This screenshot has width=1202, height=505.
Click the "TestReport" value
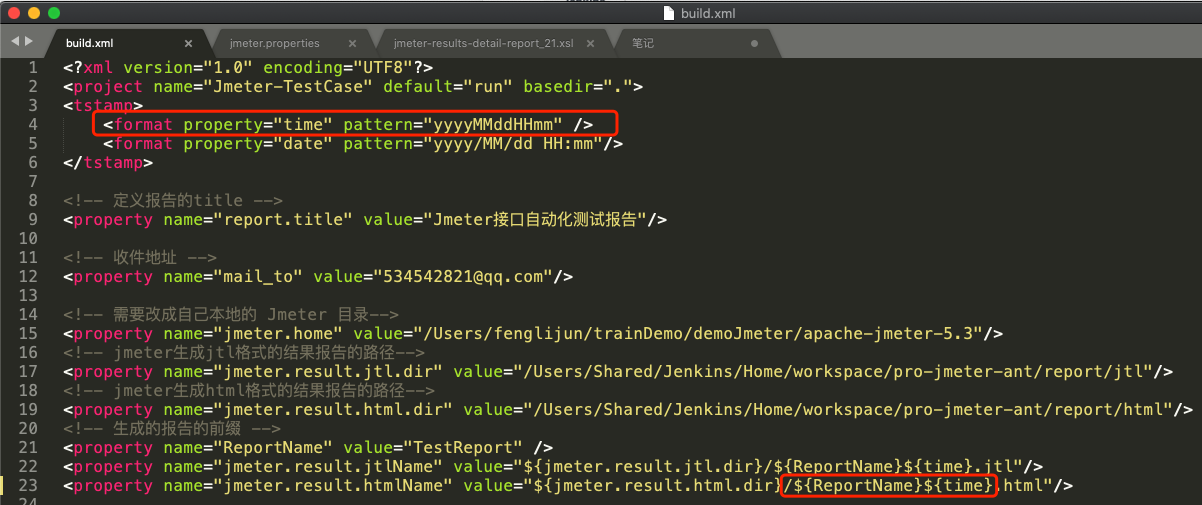tap(463, 447)
